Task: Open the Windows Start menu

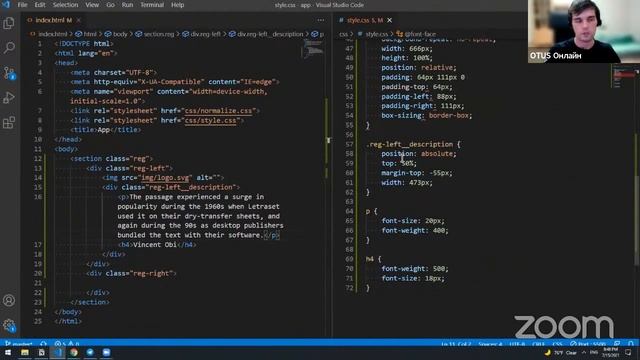Action: [x=8, y=352]
